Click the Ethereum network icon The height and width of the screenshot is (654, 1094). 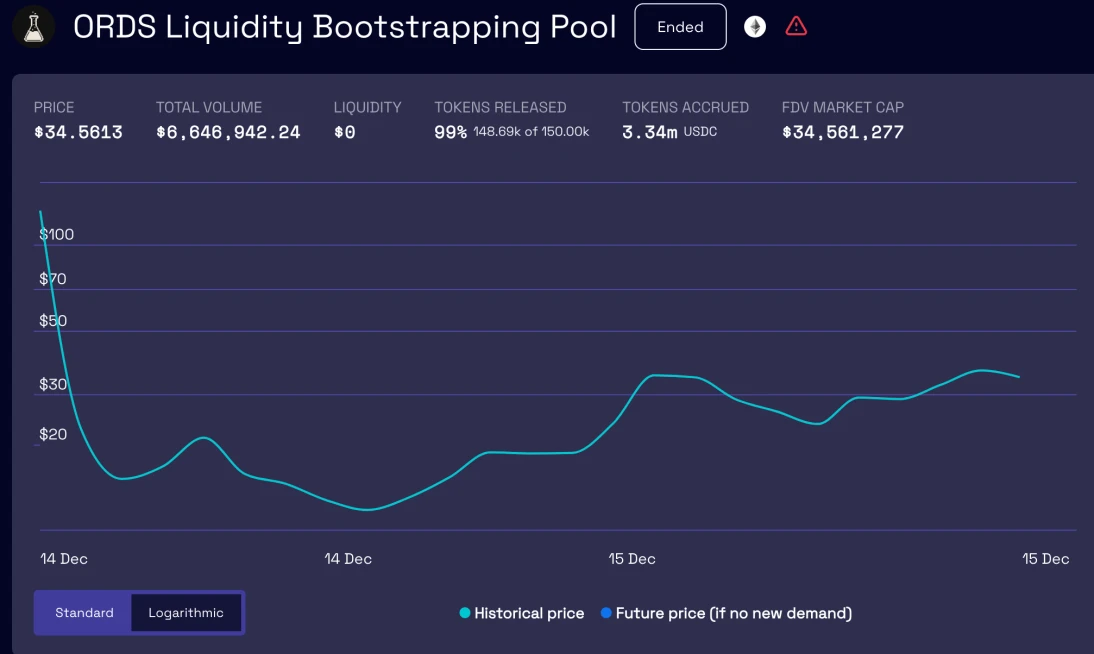coord(755,27)
